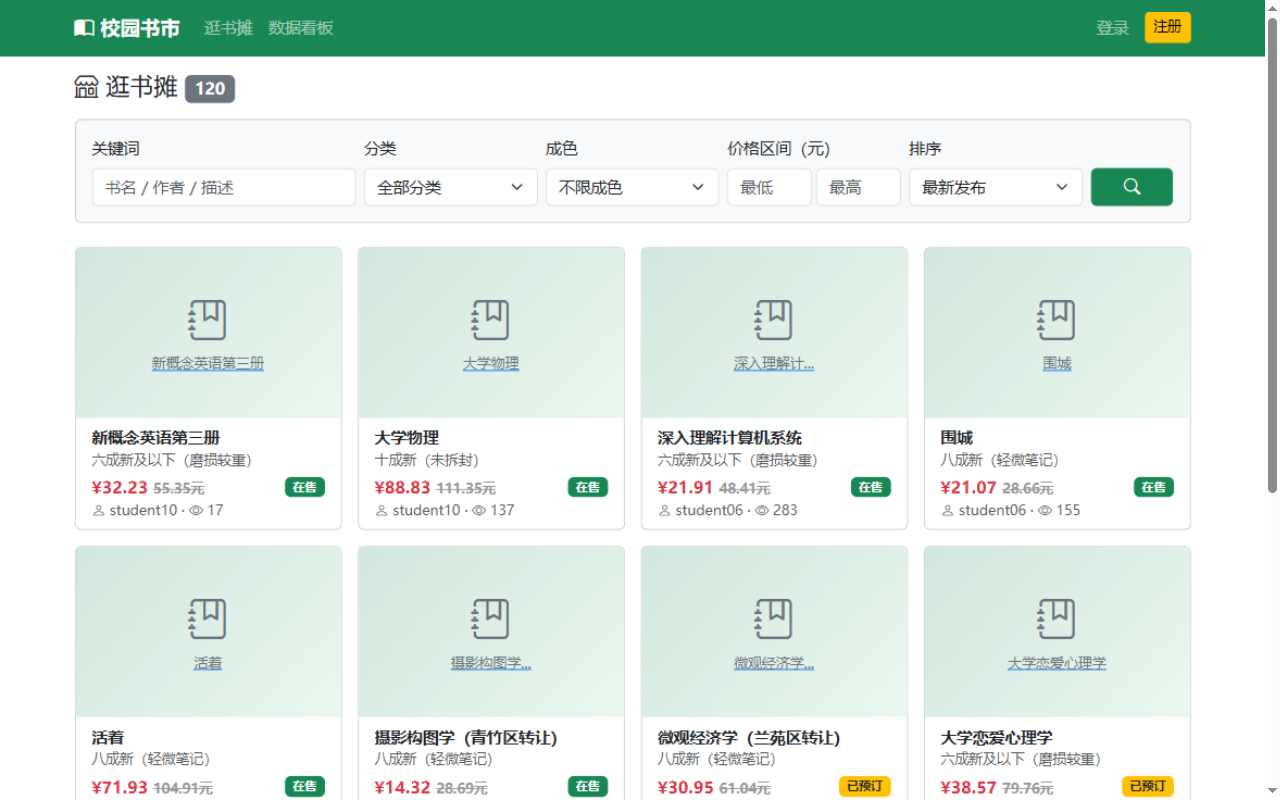Click notebook icon on 新概念英语第三册 card
The image size is (1280, 800).
(x=208, y=320)
